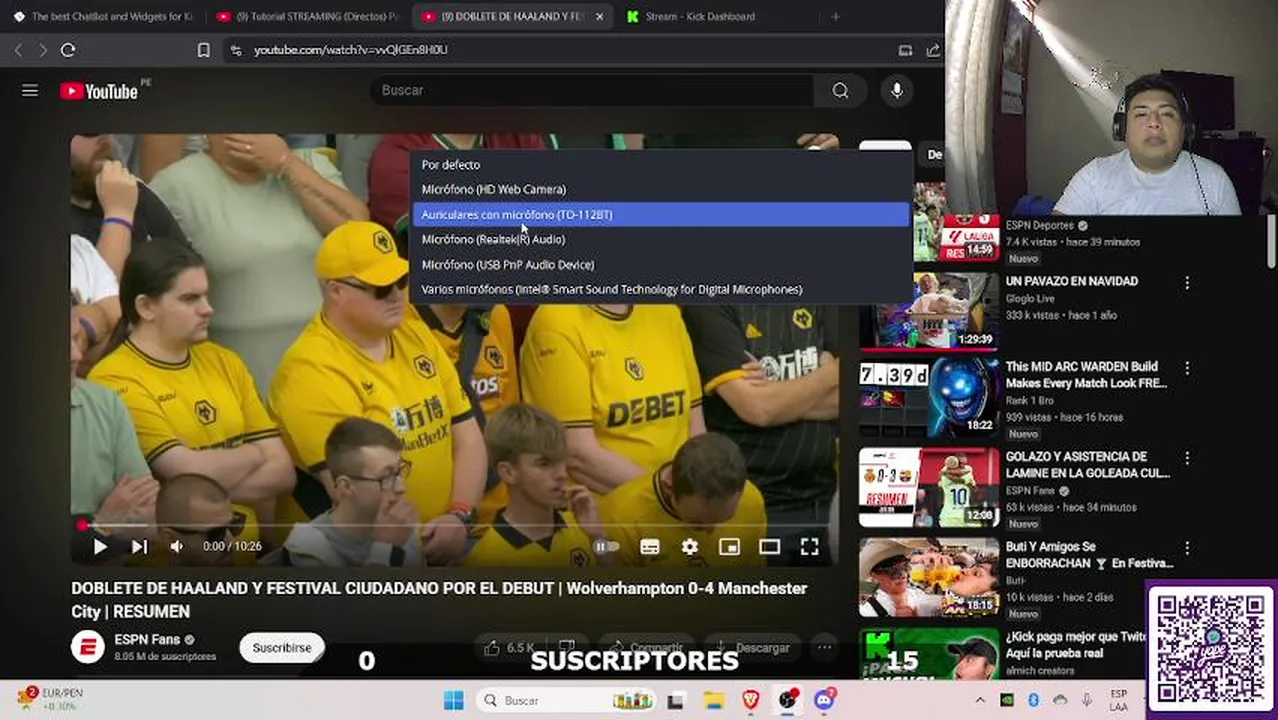The image size is (1278, 720).
Task: Click the ESPN Fans channel avatar
Action: (88, 648)
